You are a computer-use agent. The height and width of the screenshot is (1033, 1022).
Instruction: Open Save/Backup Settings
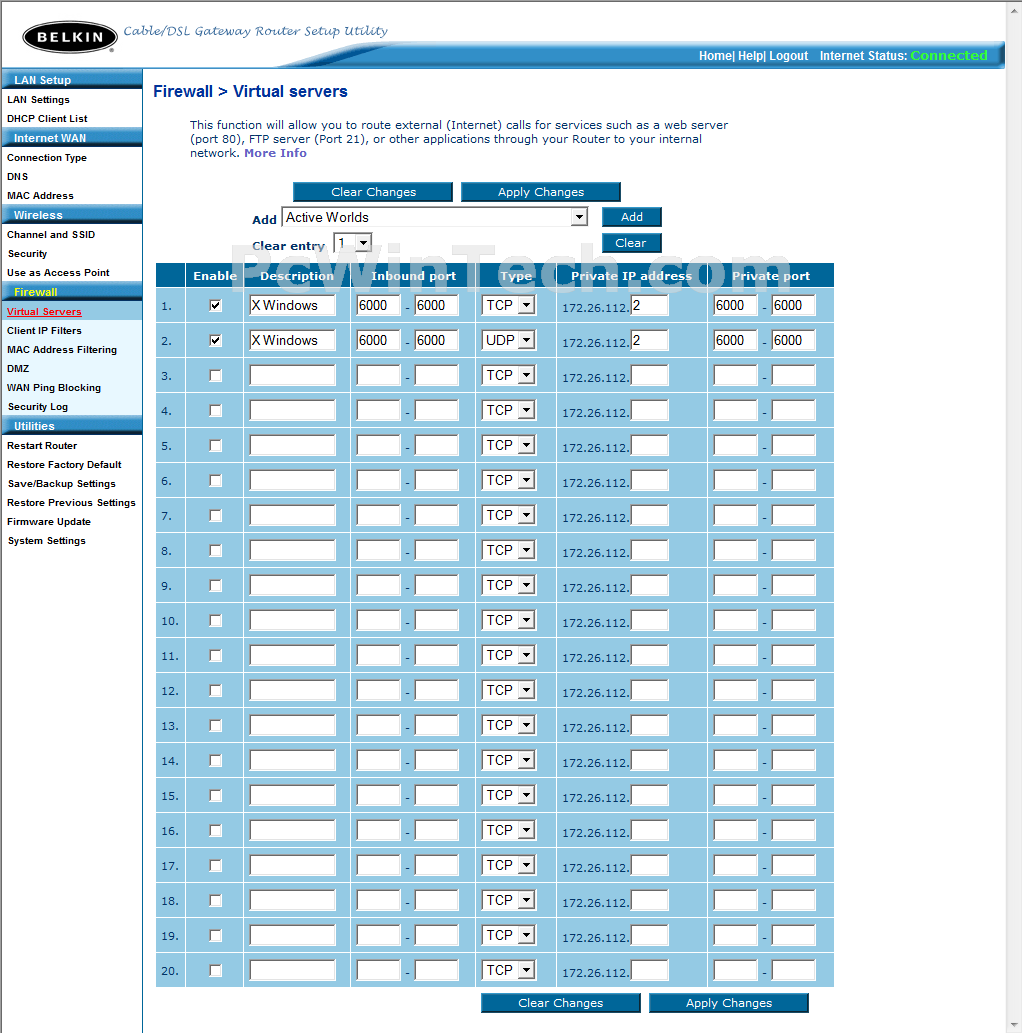61,484
